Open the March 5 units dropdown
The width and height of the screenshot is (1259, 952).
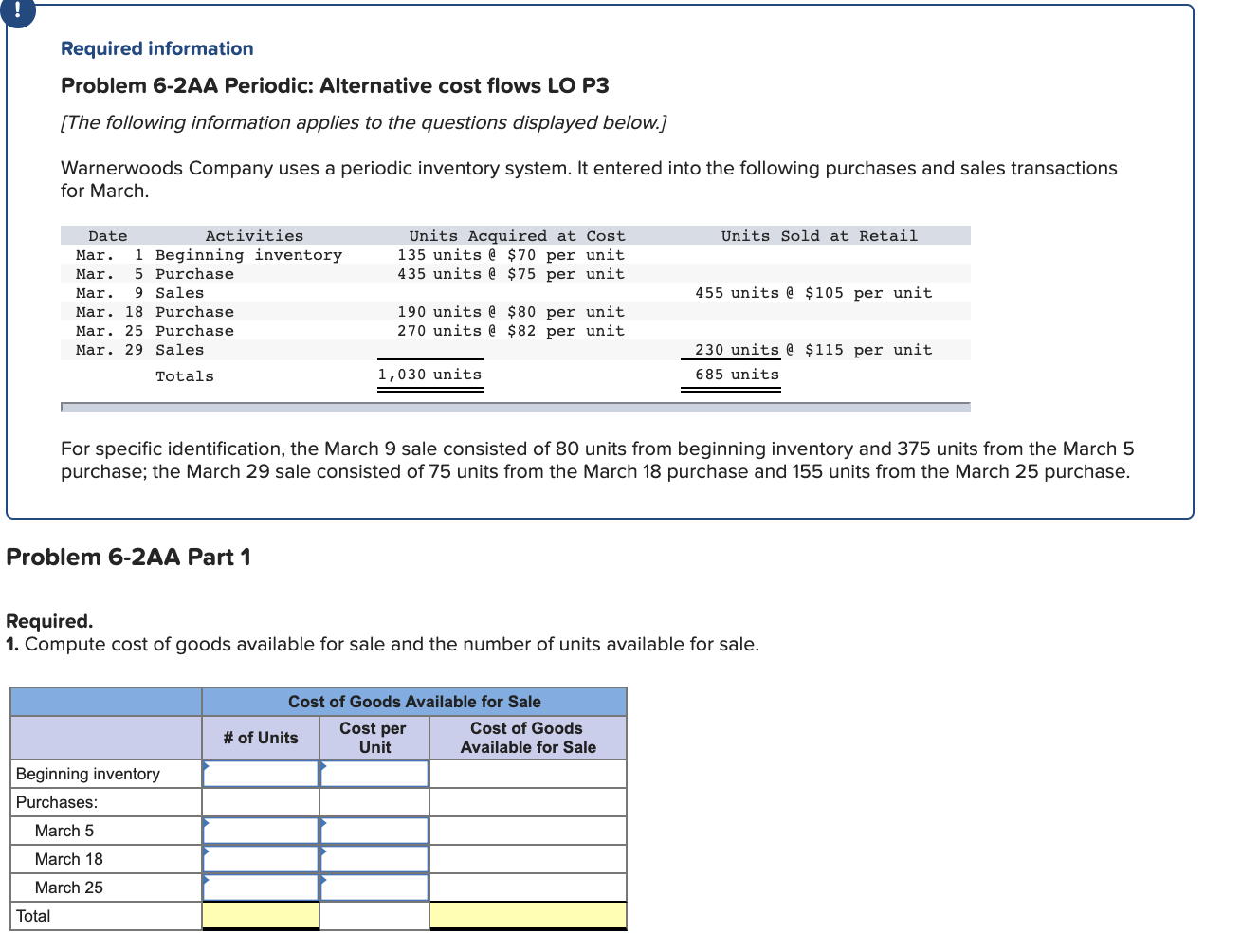[261, 831]
